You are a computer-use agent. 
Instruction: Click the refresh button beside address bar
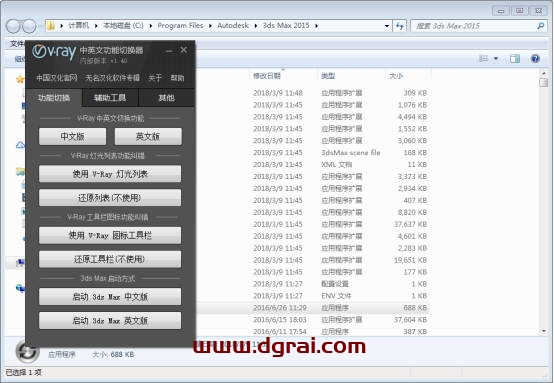(x=400, y=26)
